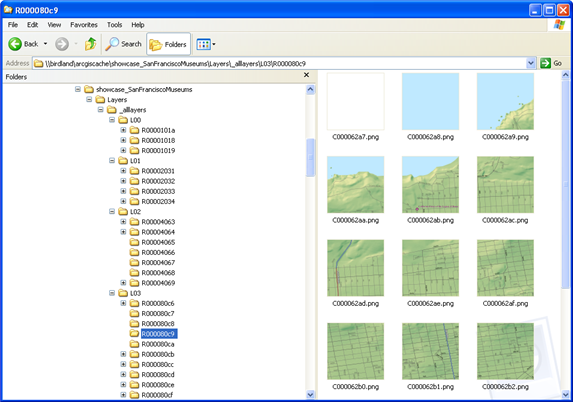Image resolution: width=573 pixels, height=402 pixels.
Task: Click the Forward arrow icon
Action: [x=62, y=44]
